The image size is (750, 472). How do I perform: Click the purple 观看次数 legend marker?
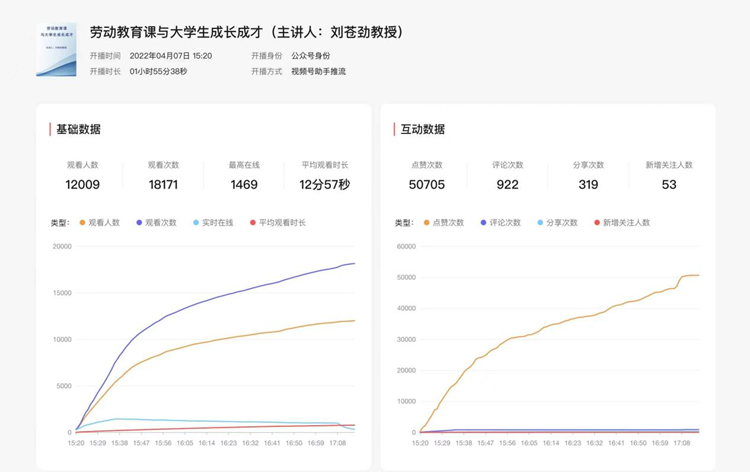(139, 222)
